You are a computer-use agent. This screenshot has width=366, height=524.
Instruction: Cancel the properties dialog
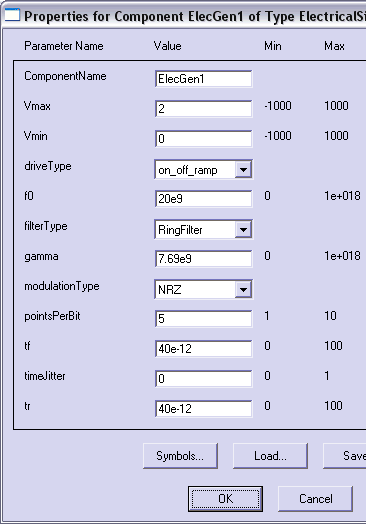click(x=315, y=499)
